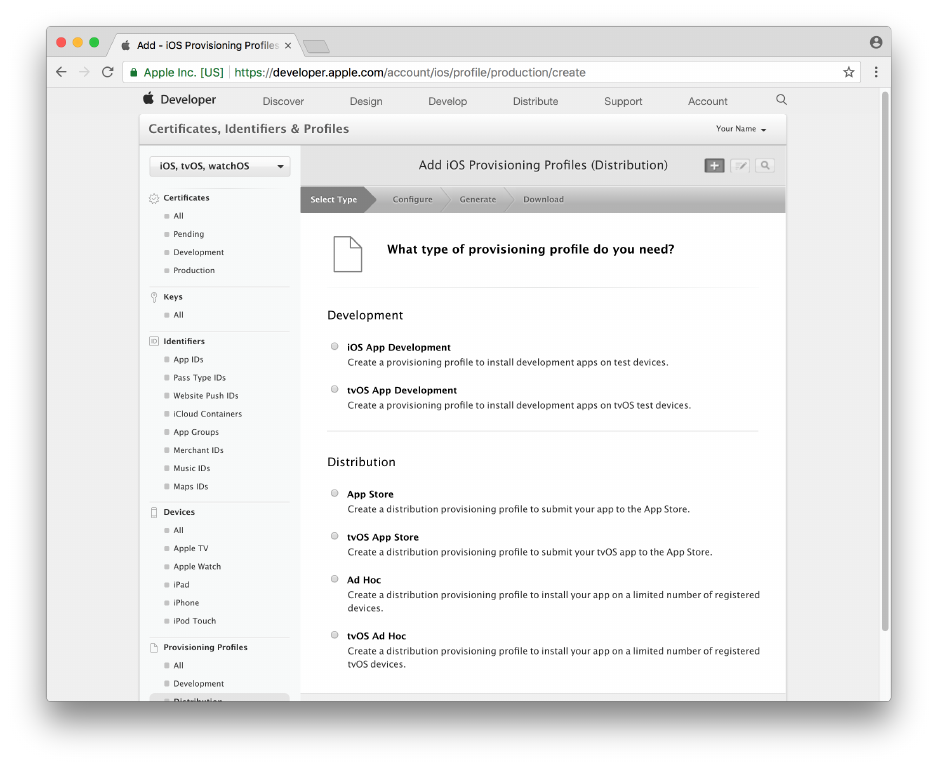Screen dimensions: 937x767
Task: Select the Ad Hoc radio button
Action: 335,579
